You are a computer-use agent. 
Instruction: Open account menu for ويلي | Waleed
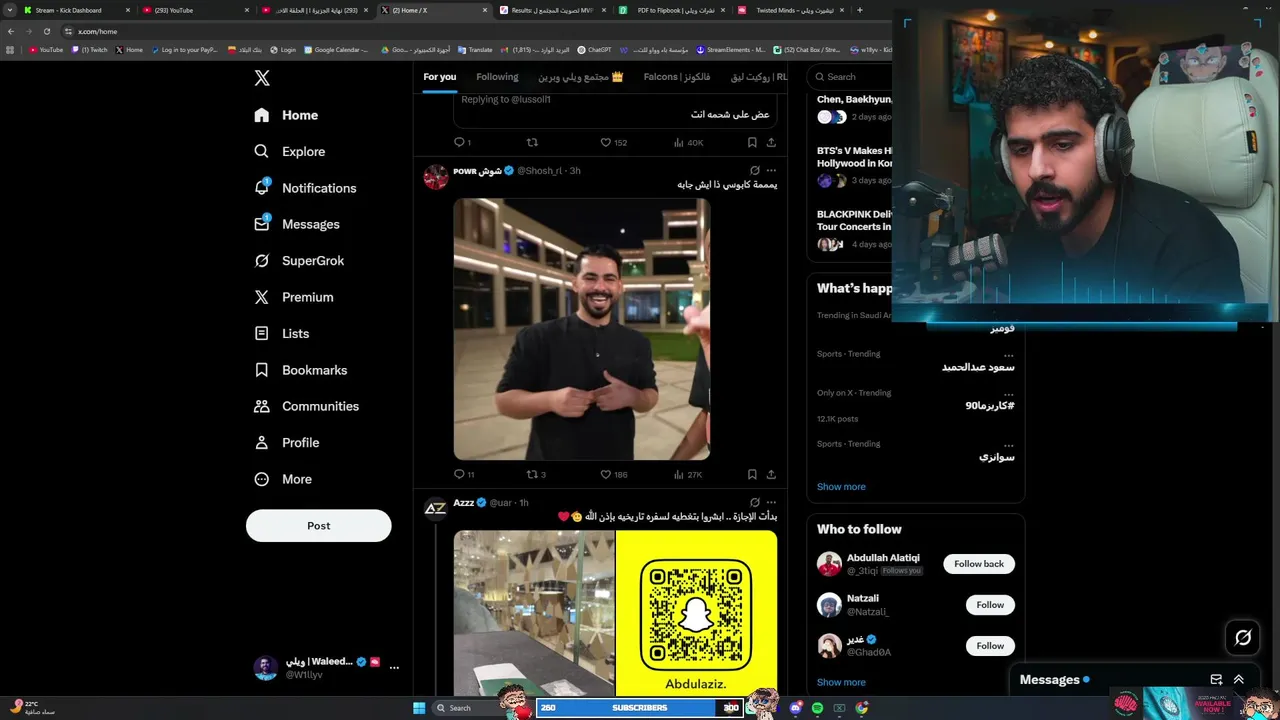(325, 667)
